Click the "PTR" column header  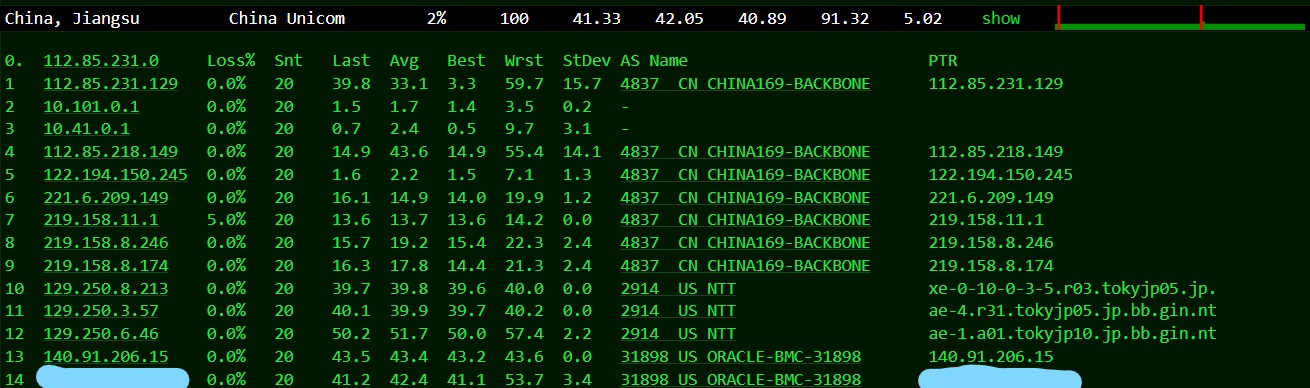pyautogui.click(x=942, y=61)
